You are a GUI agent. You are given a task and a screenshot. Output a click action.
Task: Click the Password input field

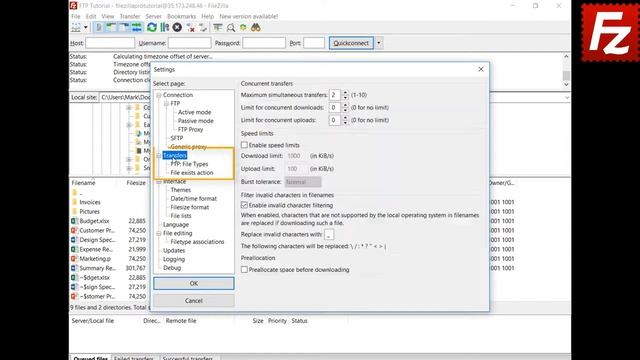[x=264, y=43]
